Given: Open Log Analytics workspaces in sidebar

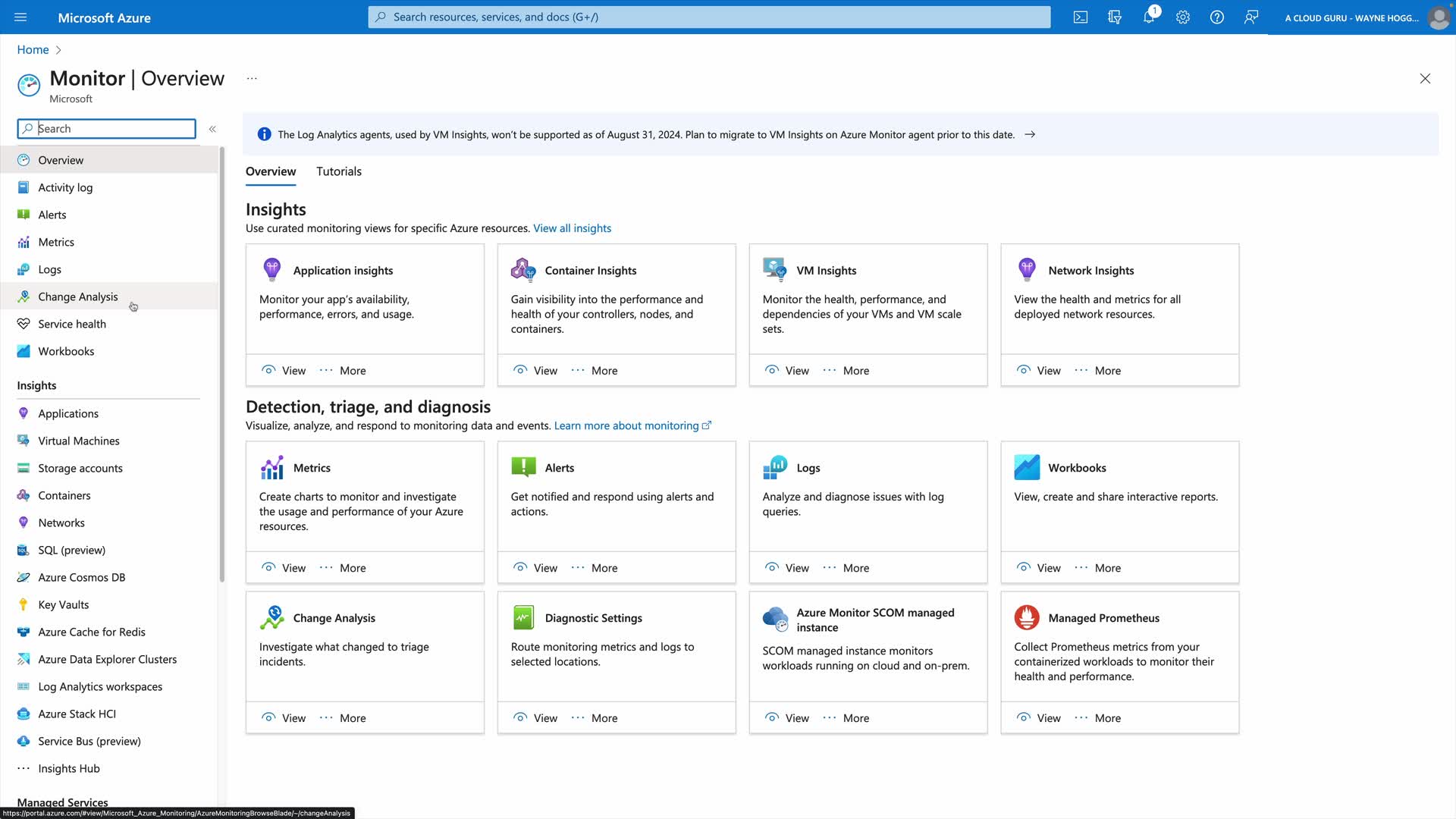Looking at the screenshot, I should 100,686.
